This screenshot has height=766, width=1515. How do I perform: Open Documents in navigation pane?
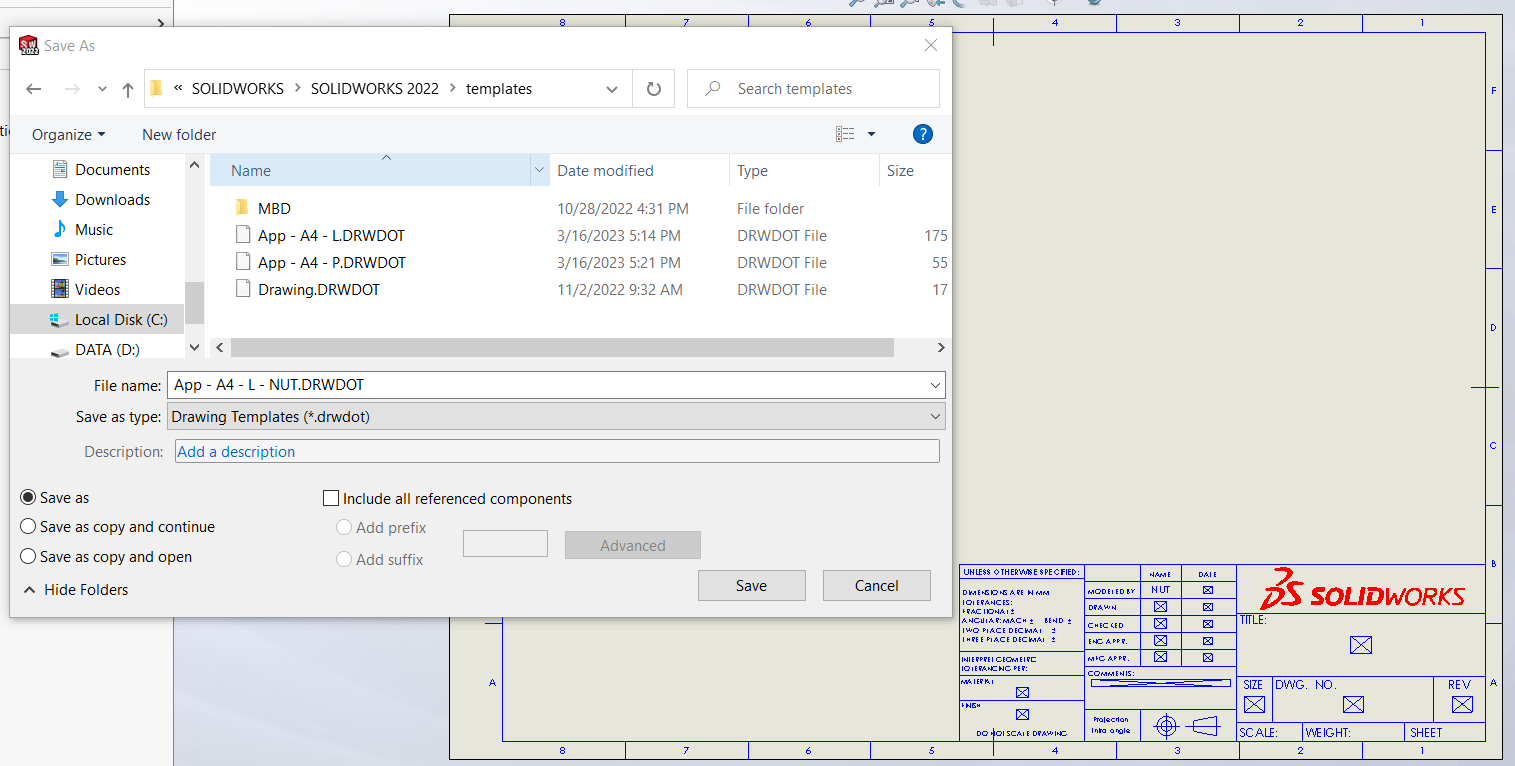(x=112, y=170)
